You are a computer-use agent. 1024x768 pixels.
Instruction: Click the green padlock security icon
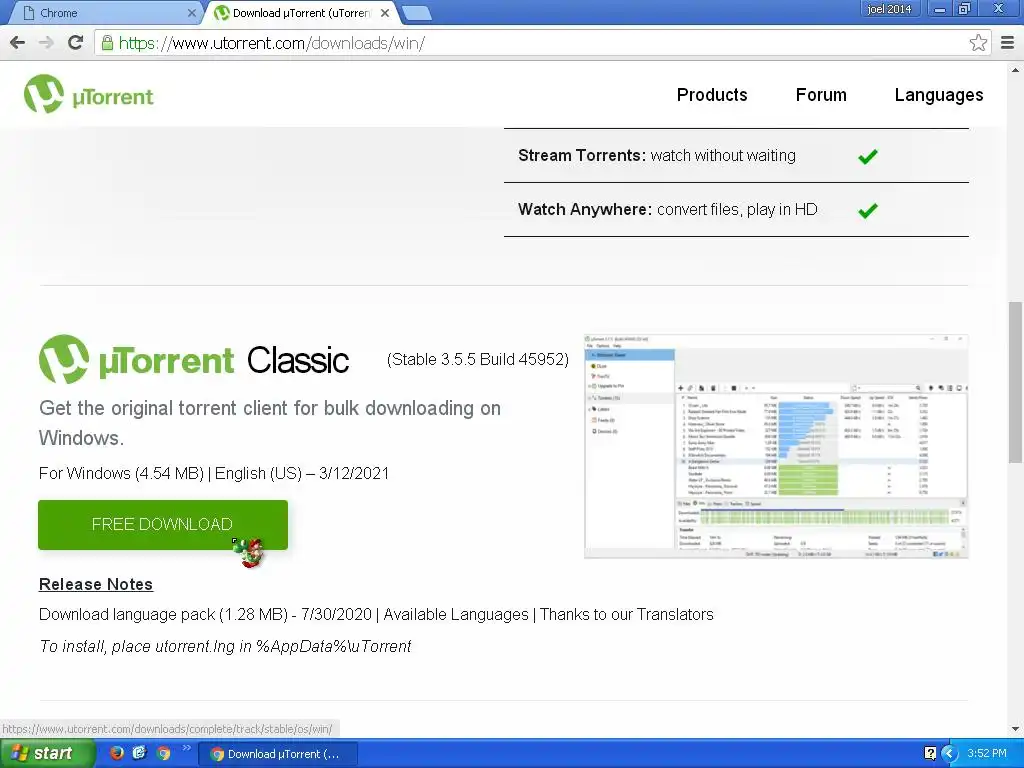coord(106,43)
